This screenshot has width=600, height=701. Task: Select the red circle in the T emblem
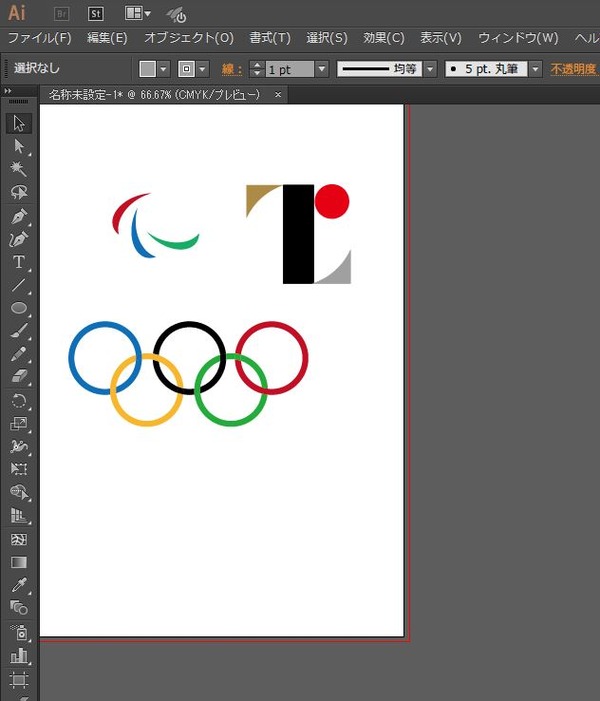tap(332, 201)
